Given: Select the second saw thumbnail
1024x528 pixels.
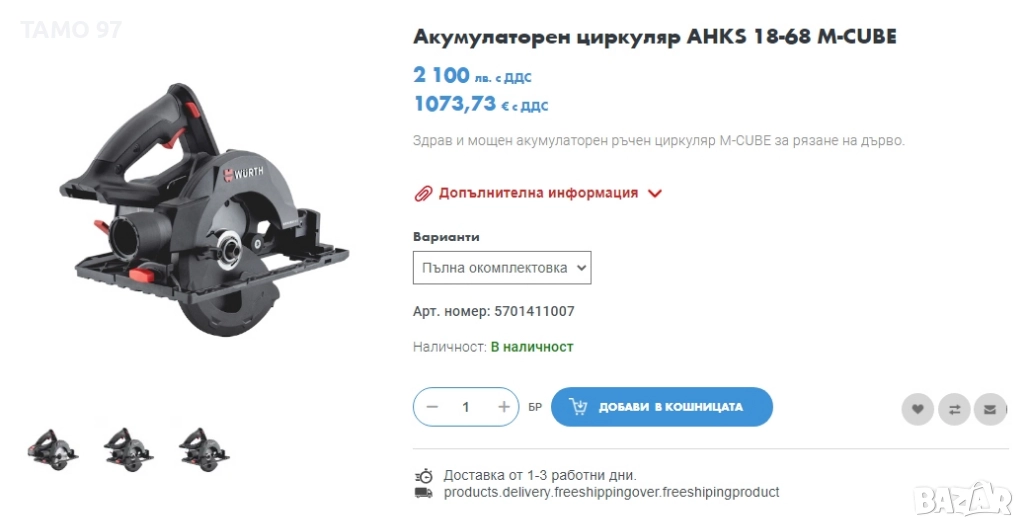Looking at the screenshot, I should coord(129,449).
